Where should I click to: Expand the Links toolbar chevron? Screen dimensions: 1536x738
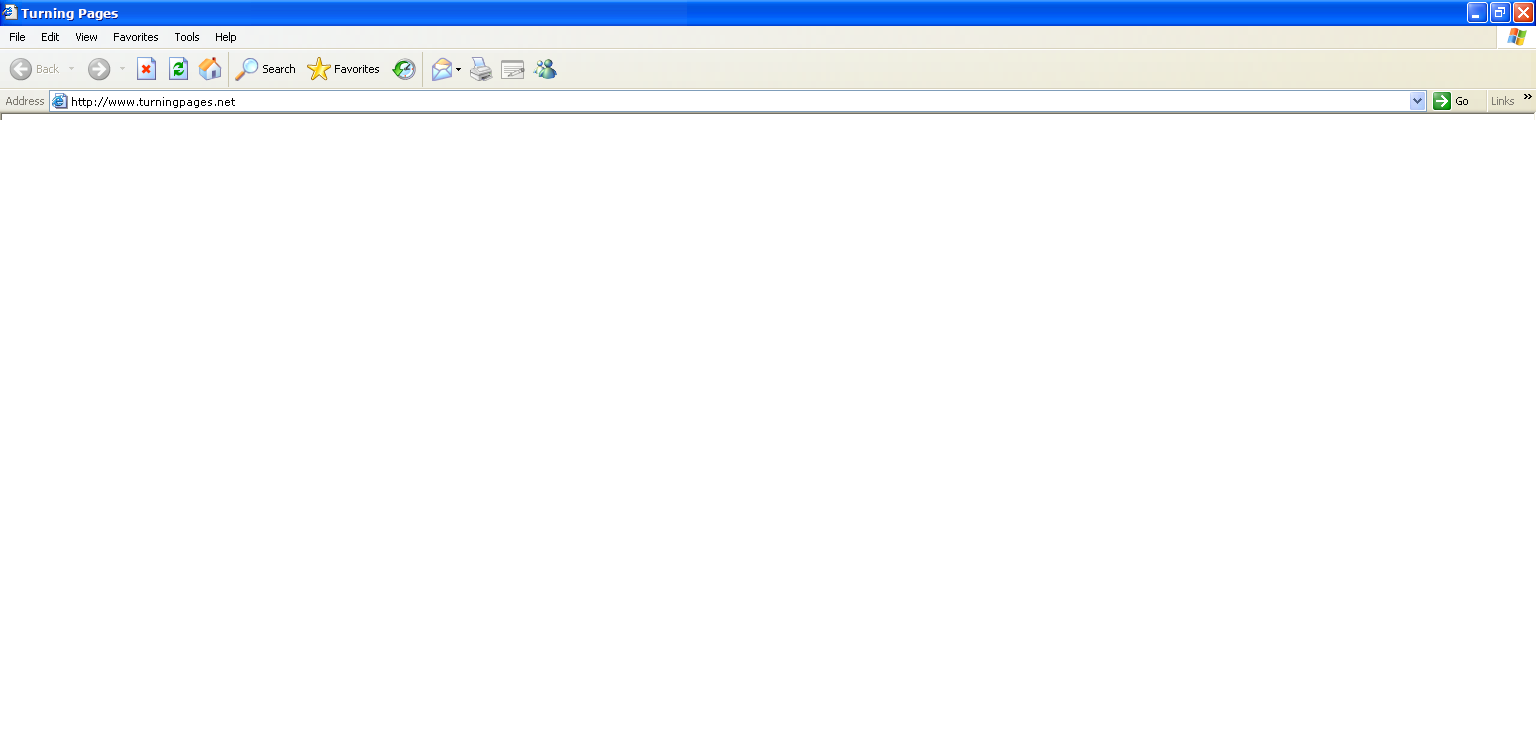click(1527, 98)
